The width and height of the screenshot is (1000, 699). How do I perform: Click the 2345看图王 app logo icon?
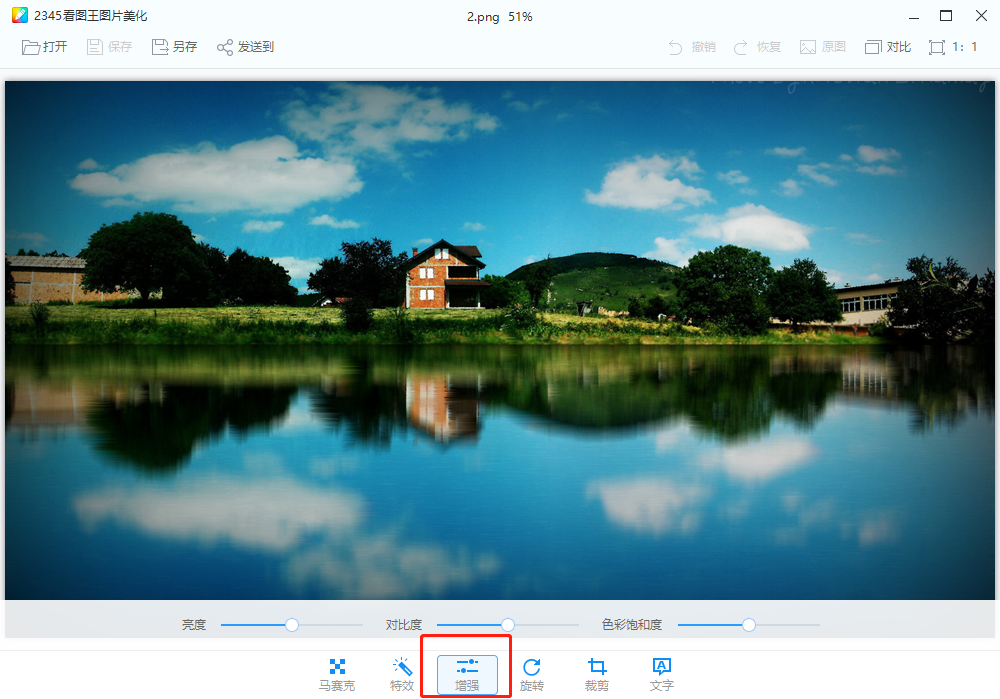(19, 16)
